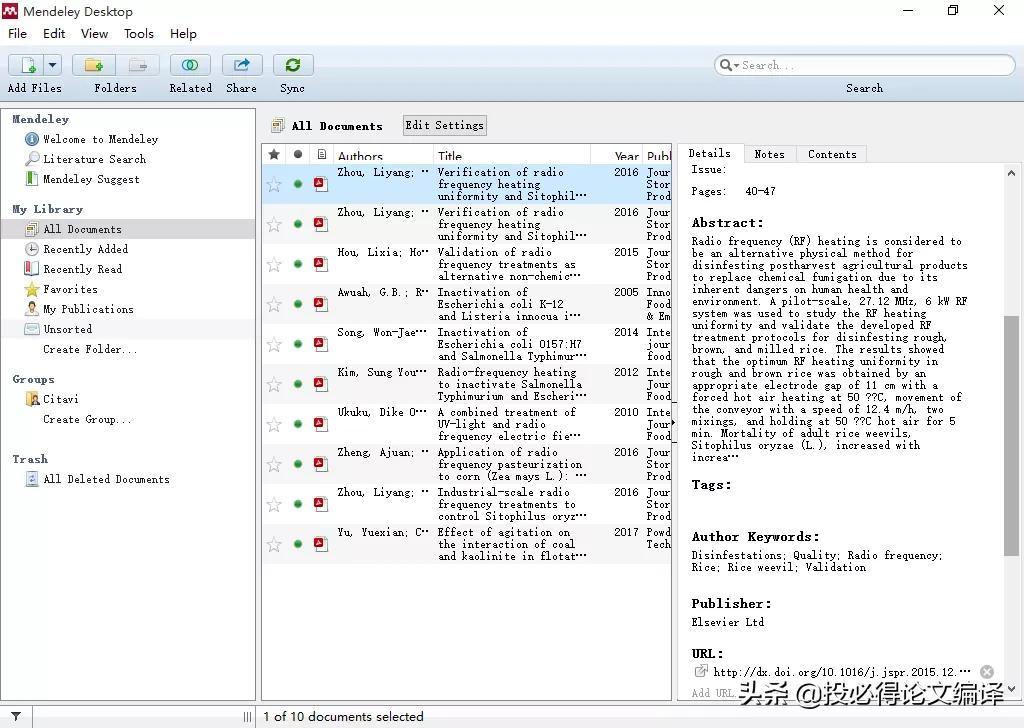Open the Tools menu
Screen dimensions: 1025x728
[139, 33]
